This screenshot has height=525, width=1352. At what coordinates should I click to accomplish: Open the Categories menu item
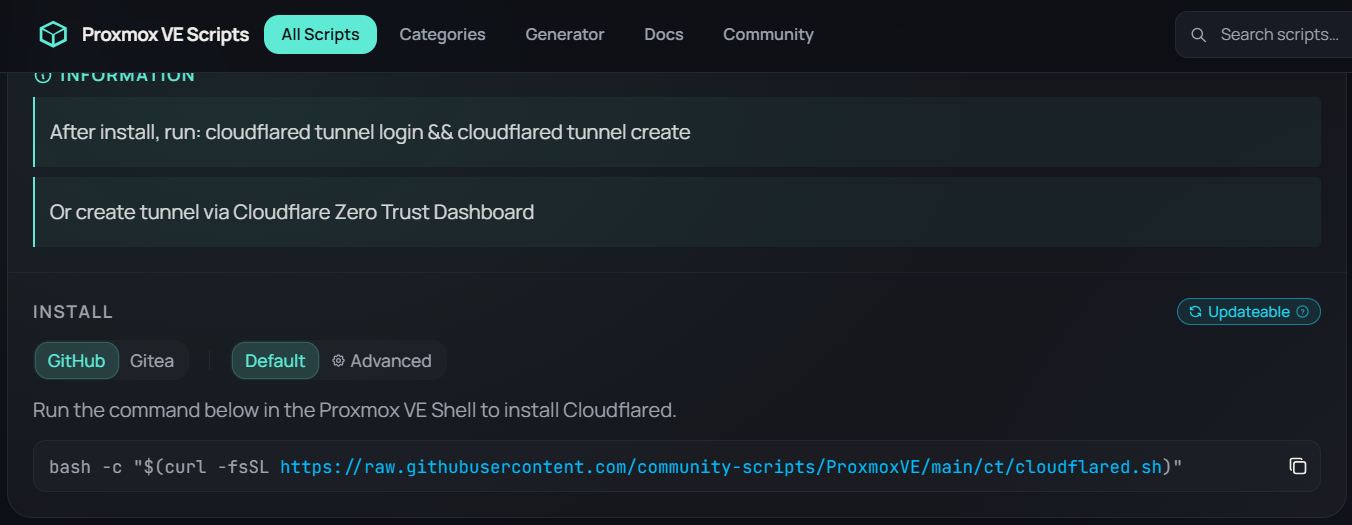[442, 34]
